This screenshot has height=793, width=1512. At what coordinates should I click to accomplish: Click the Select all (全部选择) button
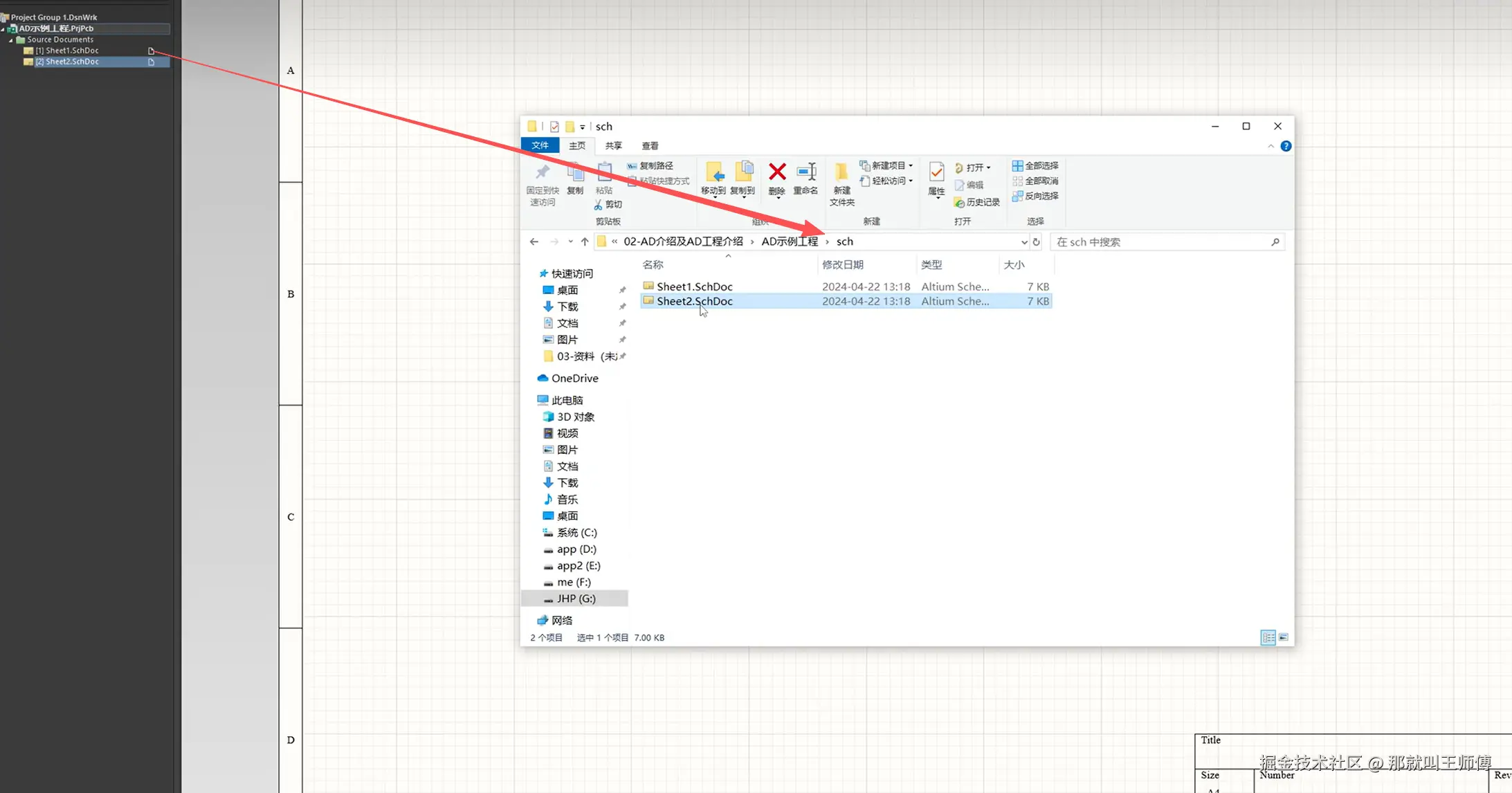tap(1035, 166)
